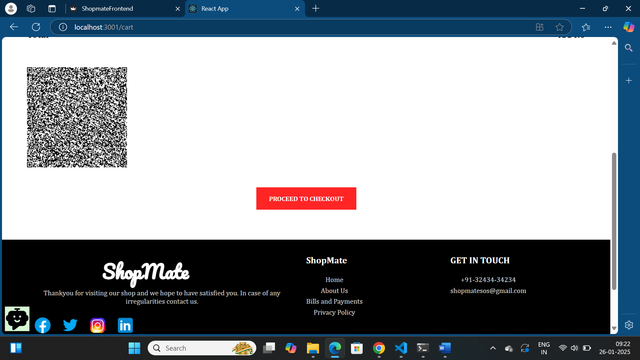Click the taskbar Search box

202,348
